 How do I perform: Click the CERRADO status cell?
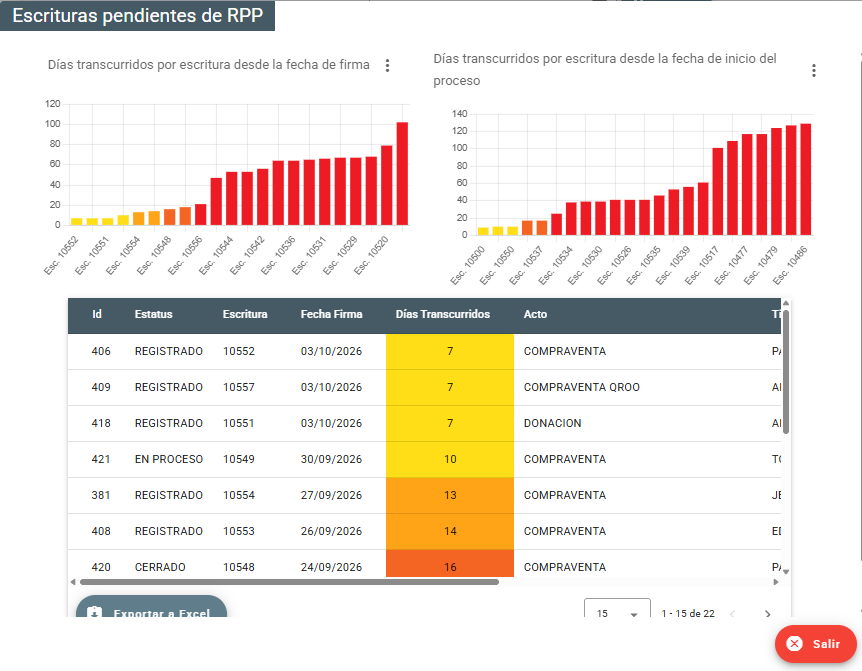coord(160,567)
